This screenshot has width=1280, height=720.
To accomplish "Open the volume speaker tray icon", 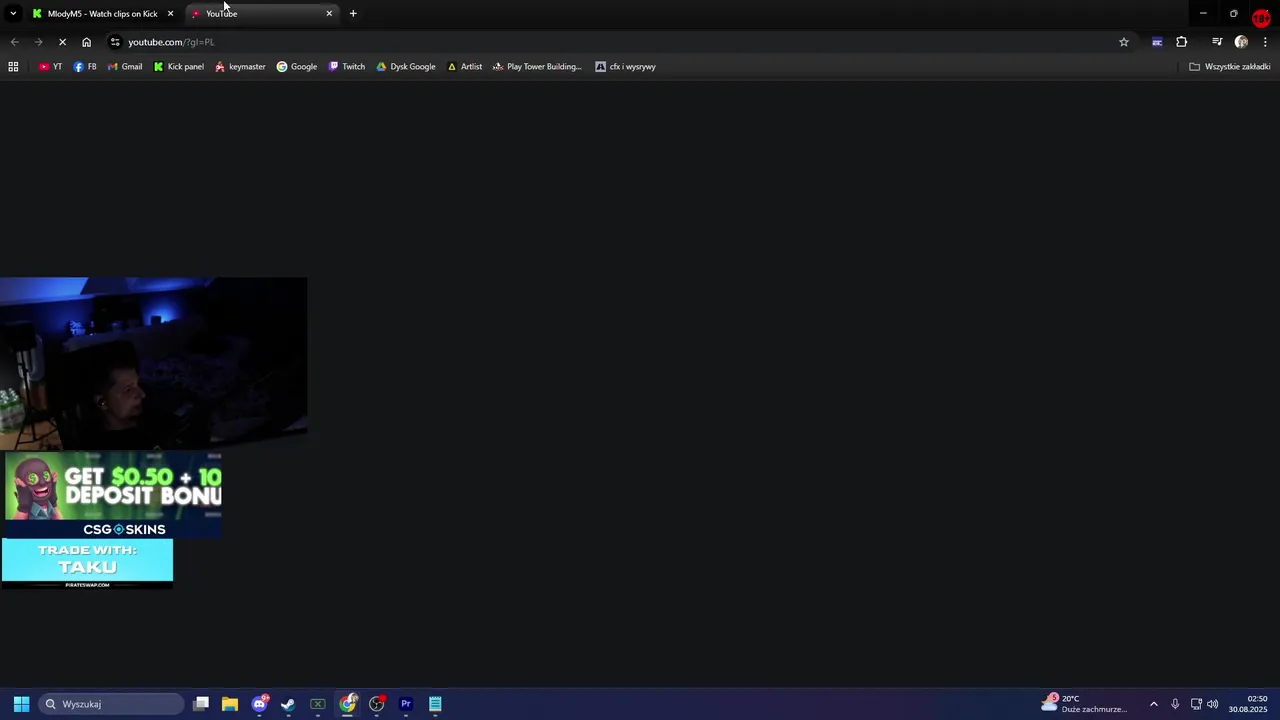I will (x=1212, y=704).
